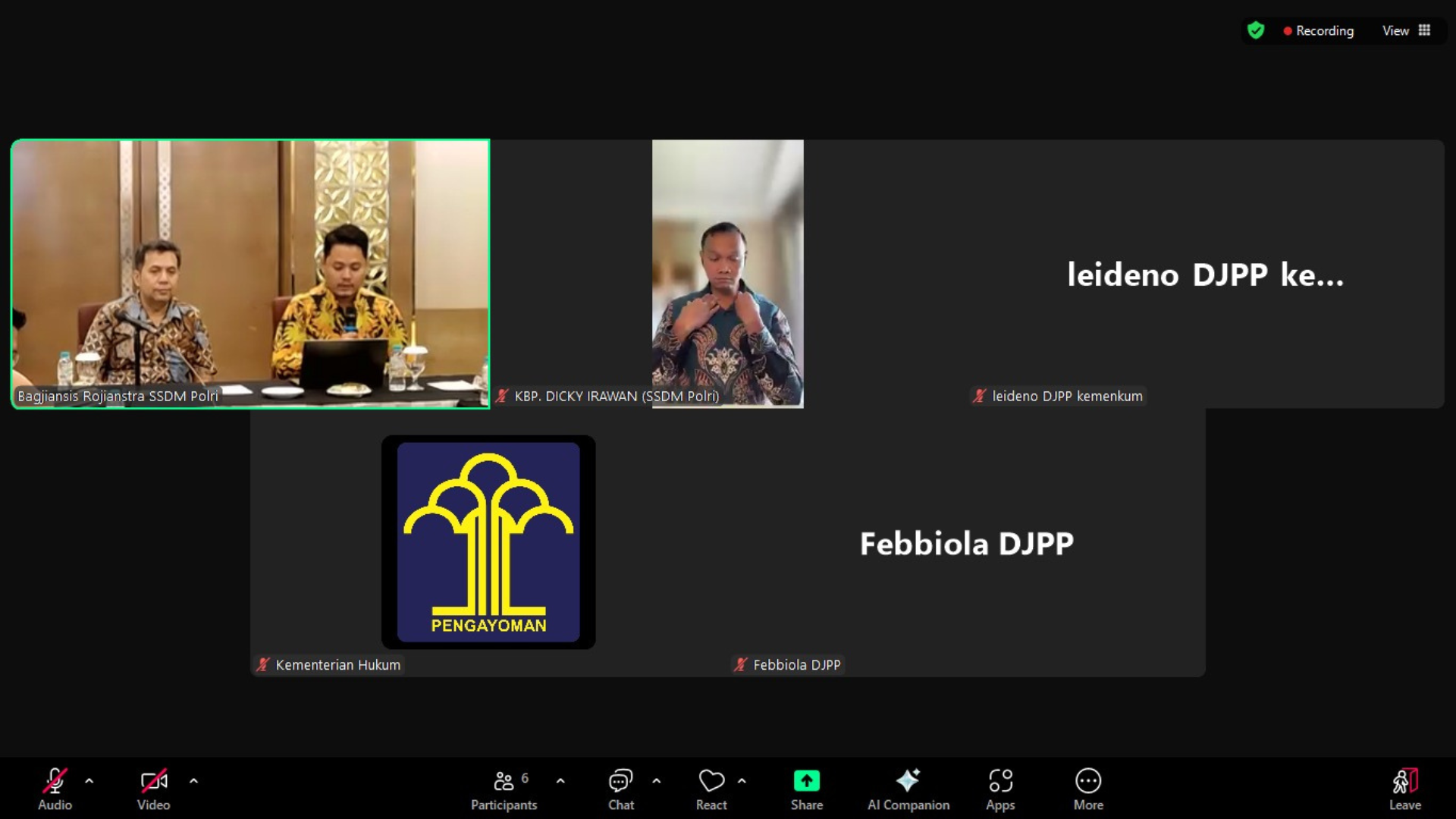Click the green shield encryption icon
Image resolution: width=1456 pixels, height=819 pixels.
1256,30
